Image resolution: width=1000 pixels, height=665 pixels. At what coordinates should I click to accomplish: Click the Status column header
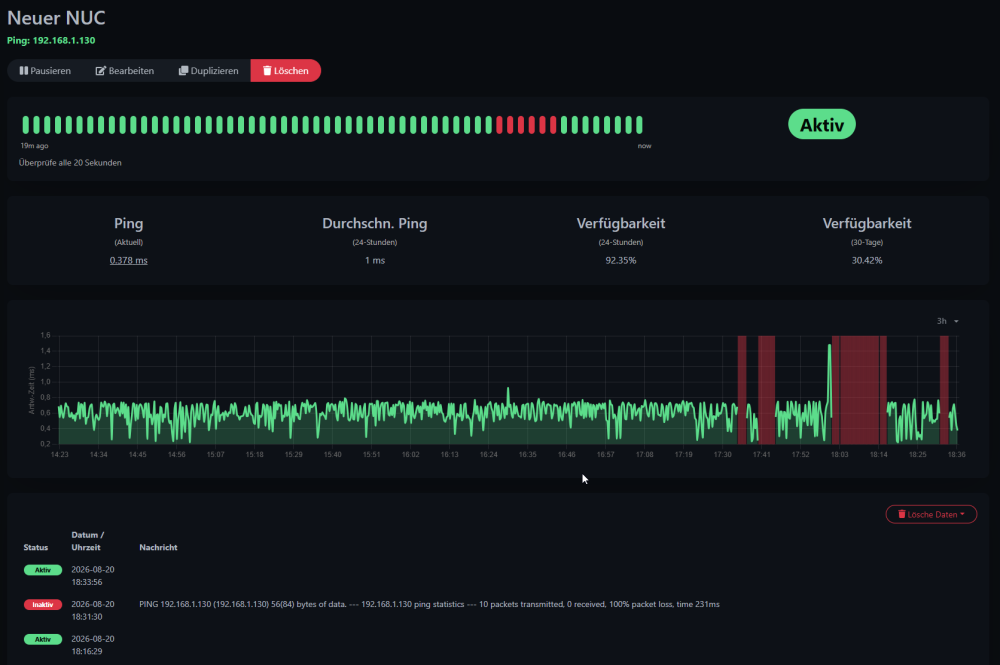[x=36, y=548]
